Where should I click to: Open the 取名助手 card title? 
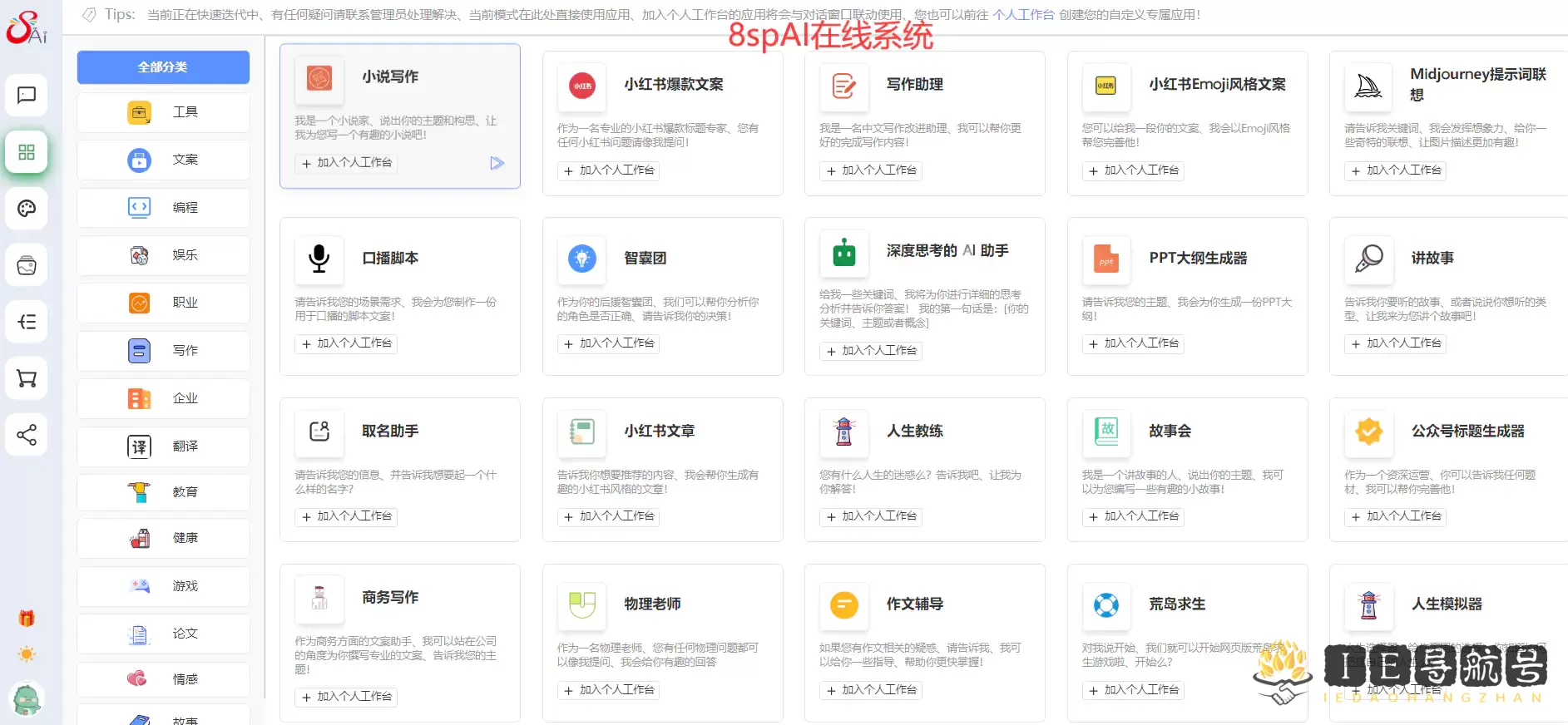[390, 432]
